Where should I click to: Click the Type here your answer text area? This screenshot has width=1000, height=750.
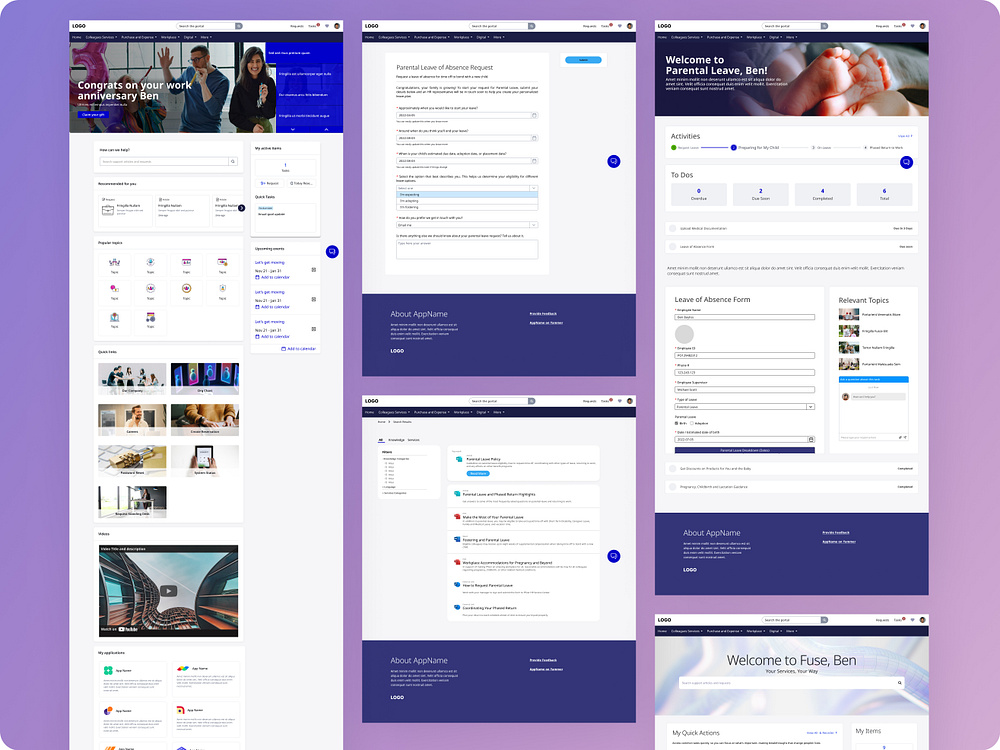(x=466, y=247)
